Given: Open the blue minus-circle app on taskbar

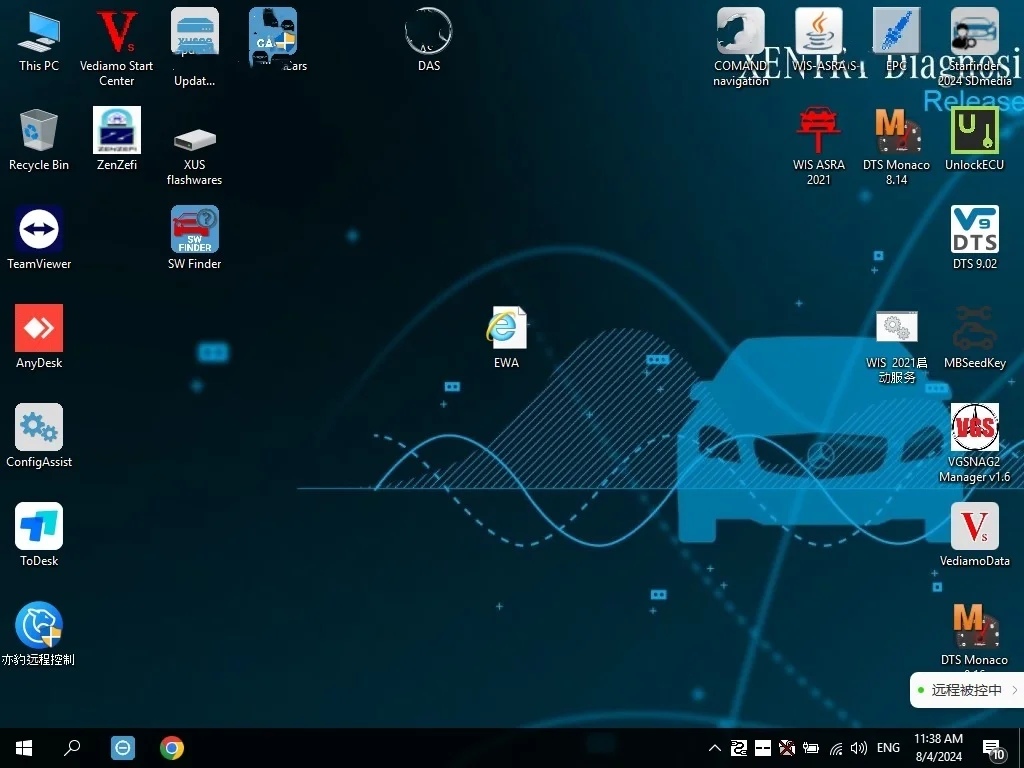Looking at the screenshot, I should pyautogui.click(x=123, y=748).
